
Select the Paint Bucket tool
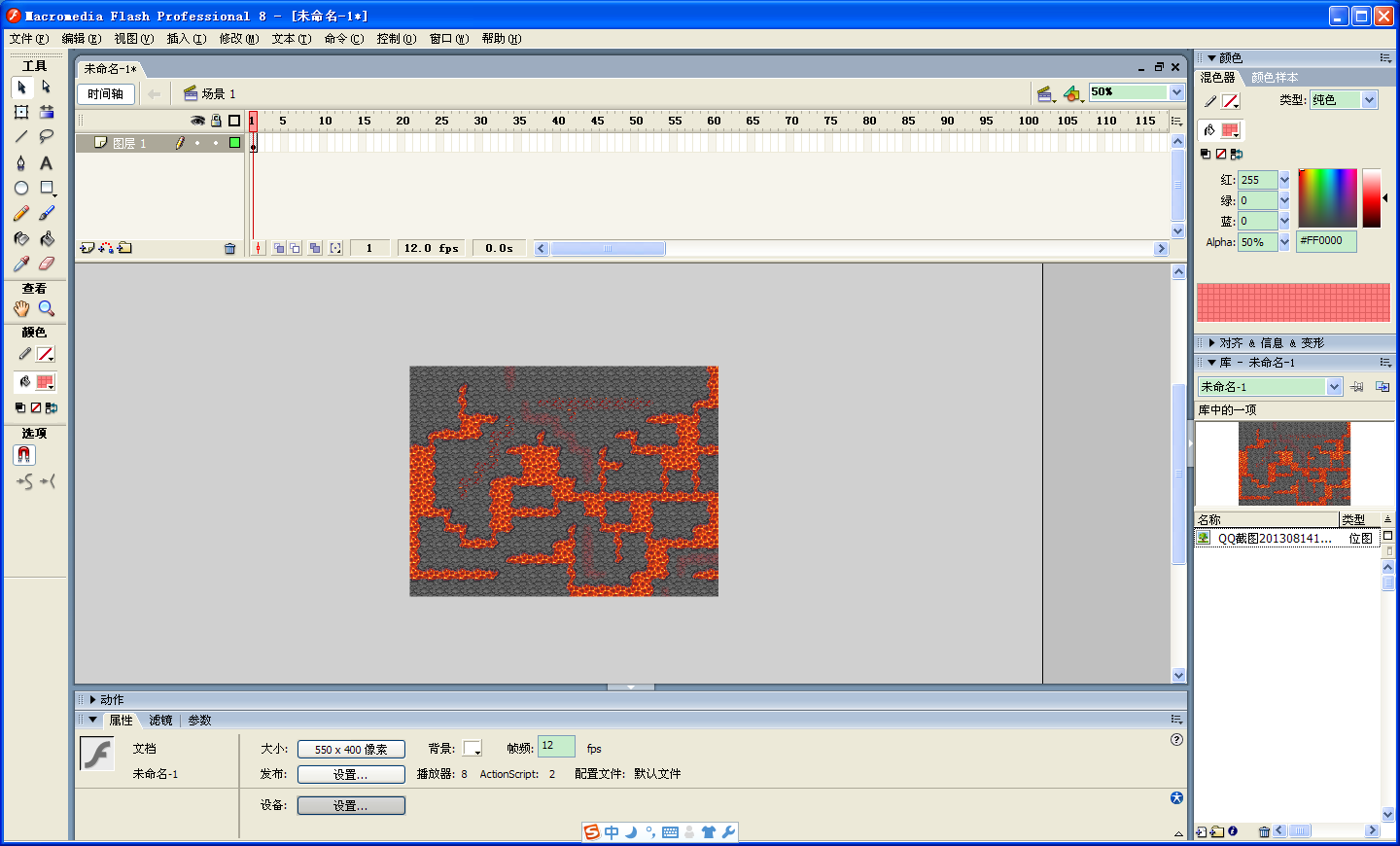pyautogui.click(x=46, y=238)
